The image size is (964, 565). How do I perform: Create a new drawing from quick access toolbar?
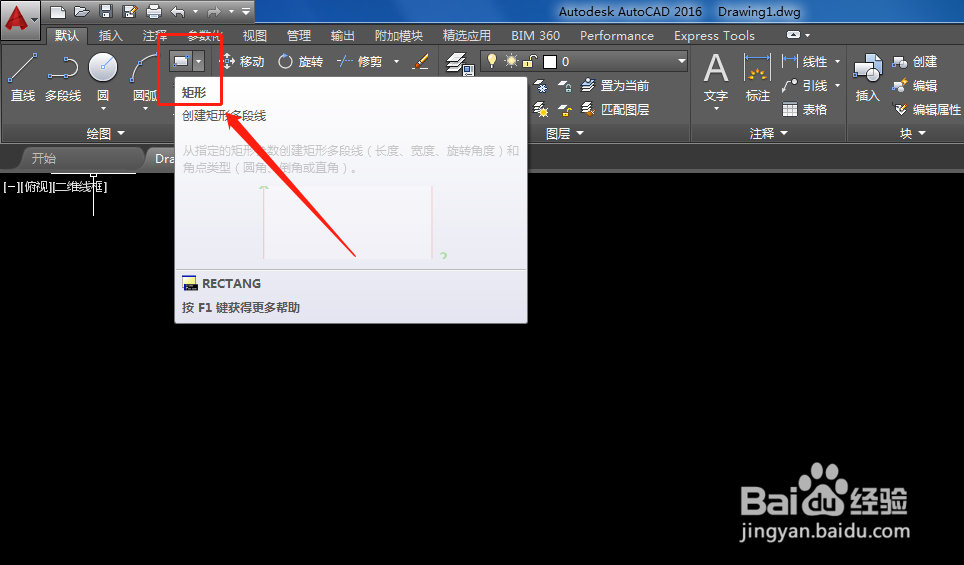click(58, 12)
